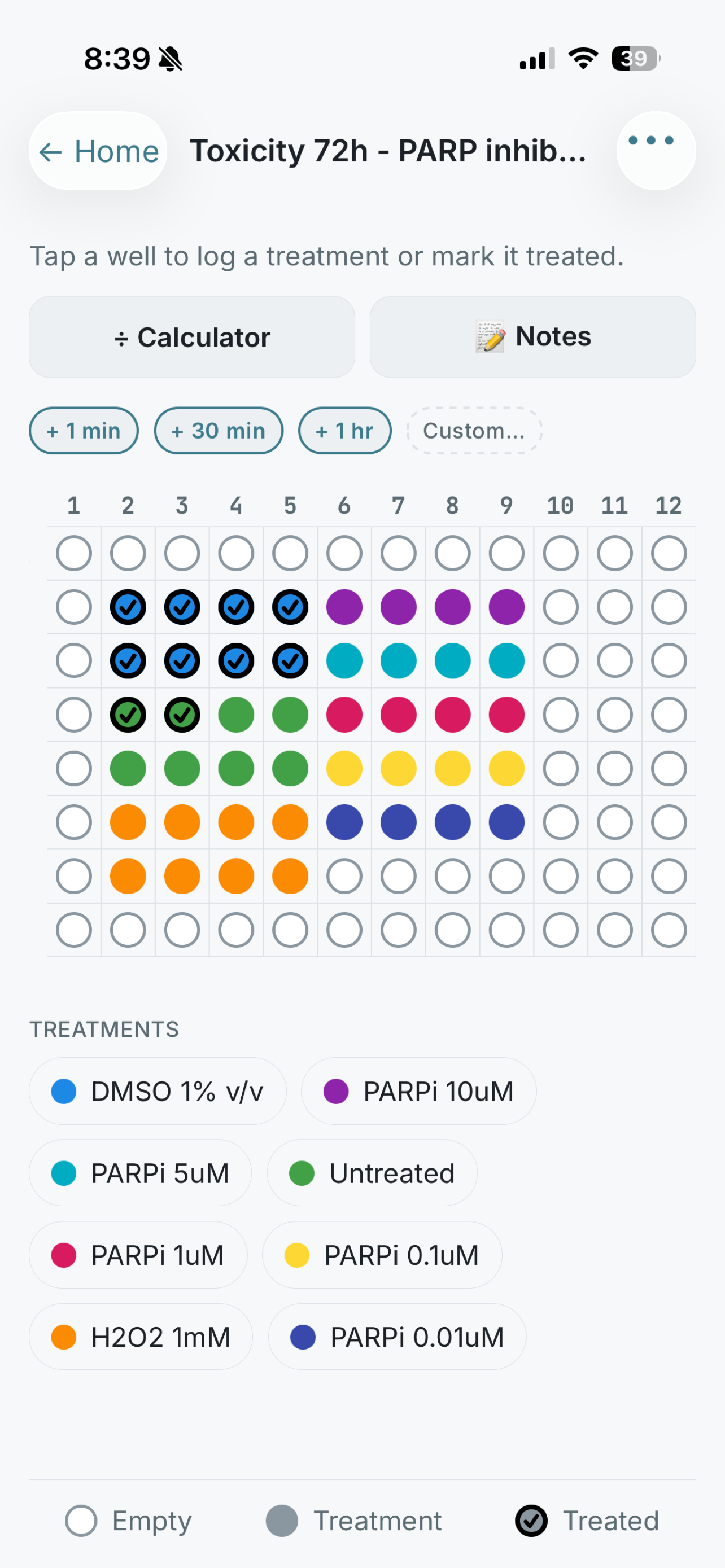Tap the yellow well in column 9
725x1568 pixels.
(x=506, y=768)
